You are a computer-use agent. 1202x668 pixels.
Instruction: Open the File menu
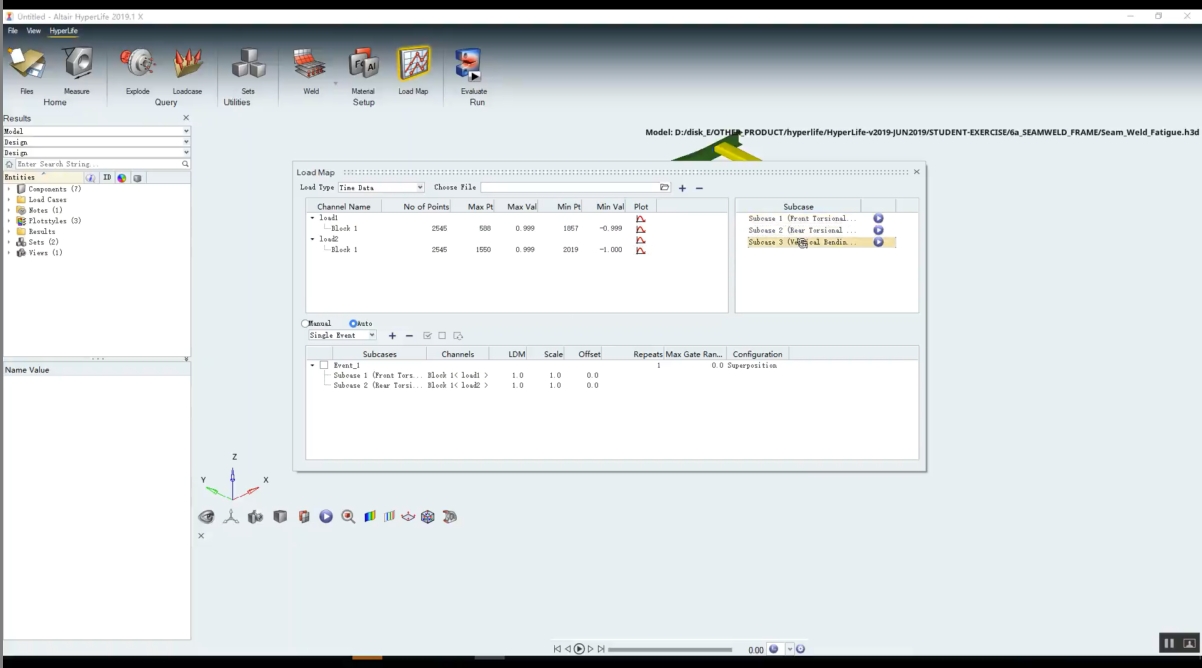pyautogui.click(x=13, y=31)
